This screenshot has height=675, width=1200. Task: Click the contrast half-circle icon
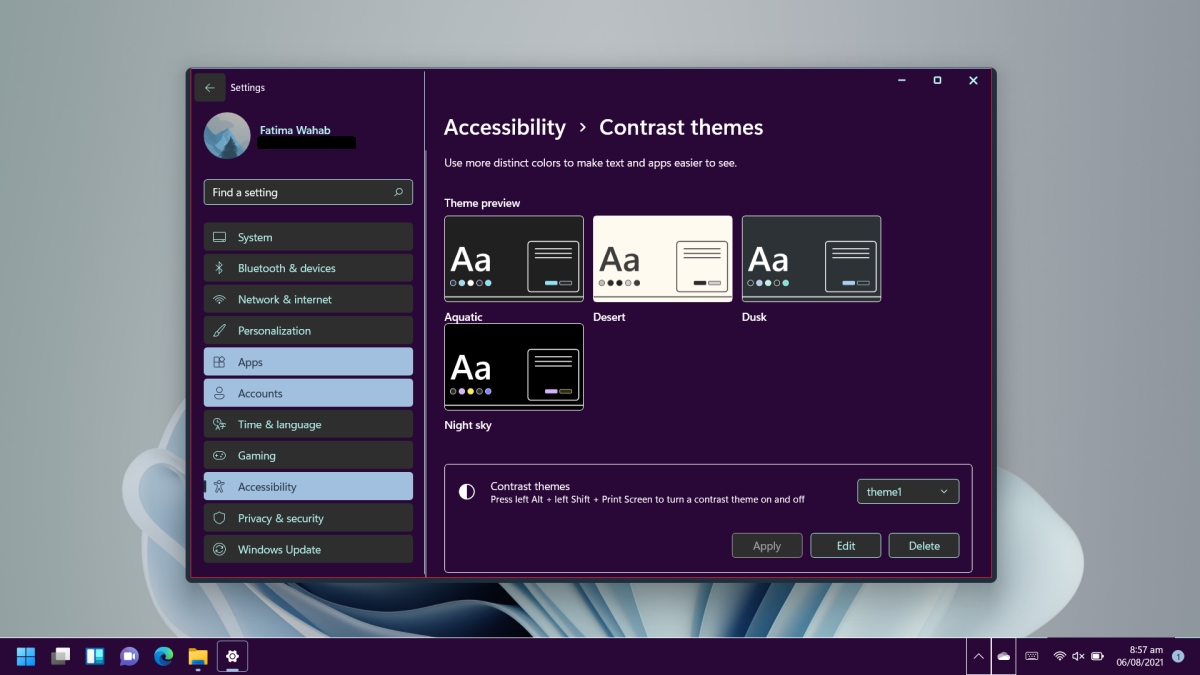[x=467, y=492]
